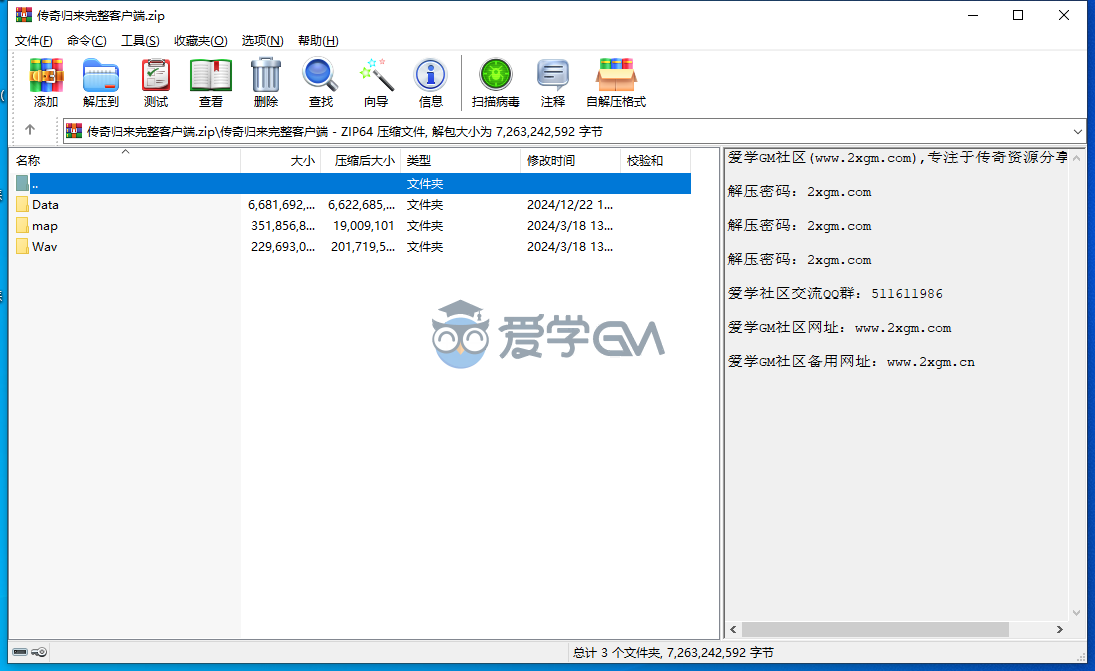Minimize the WinRAR window

point(973,15)
